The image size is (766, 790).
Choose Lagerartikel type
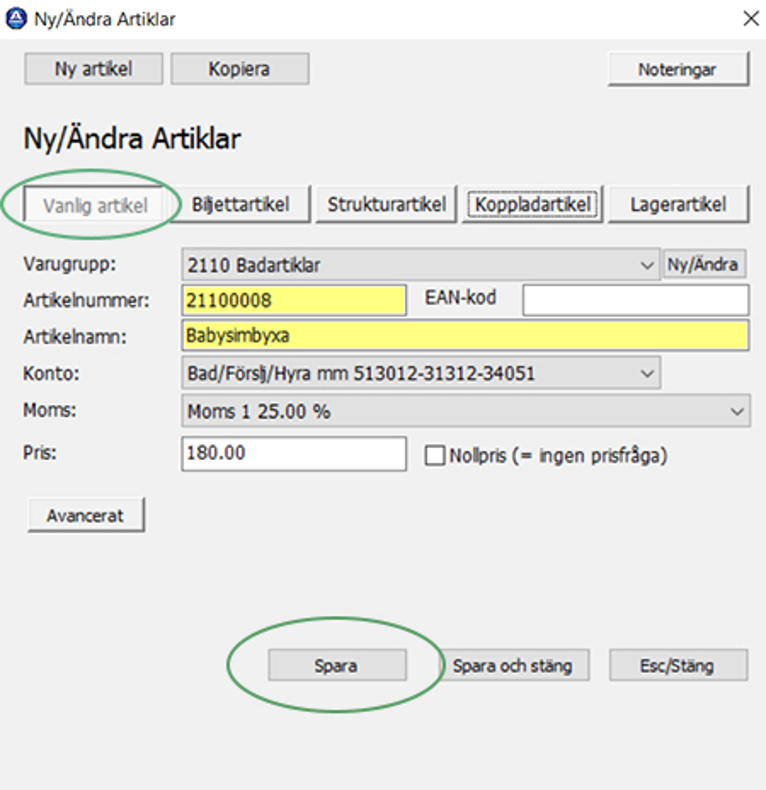pyautogui.click(x=678, y=205)
